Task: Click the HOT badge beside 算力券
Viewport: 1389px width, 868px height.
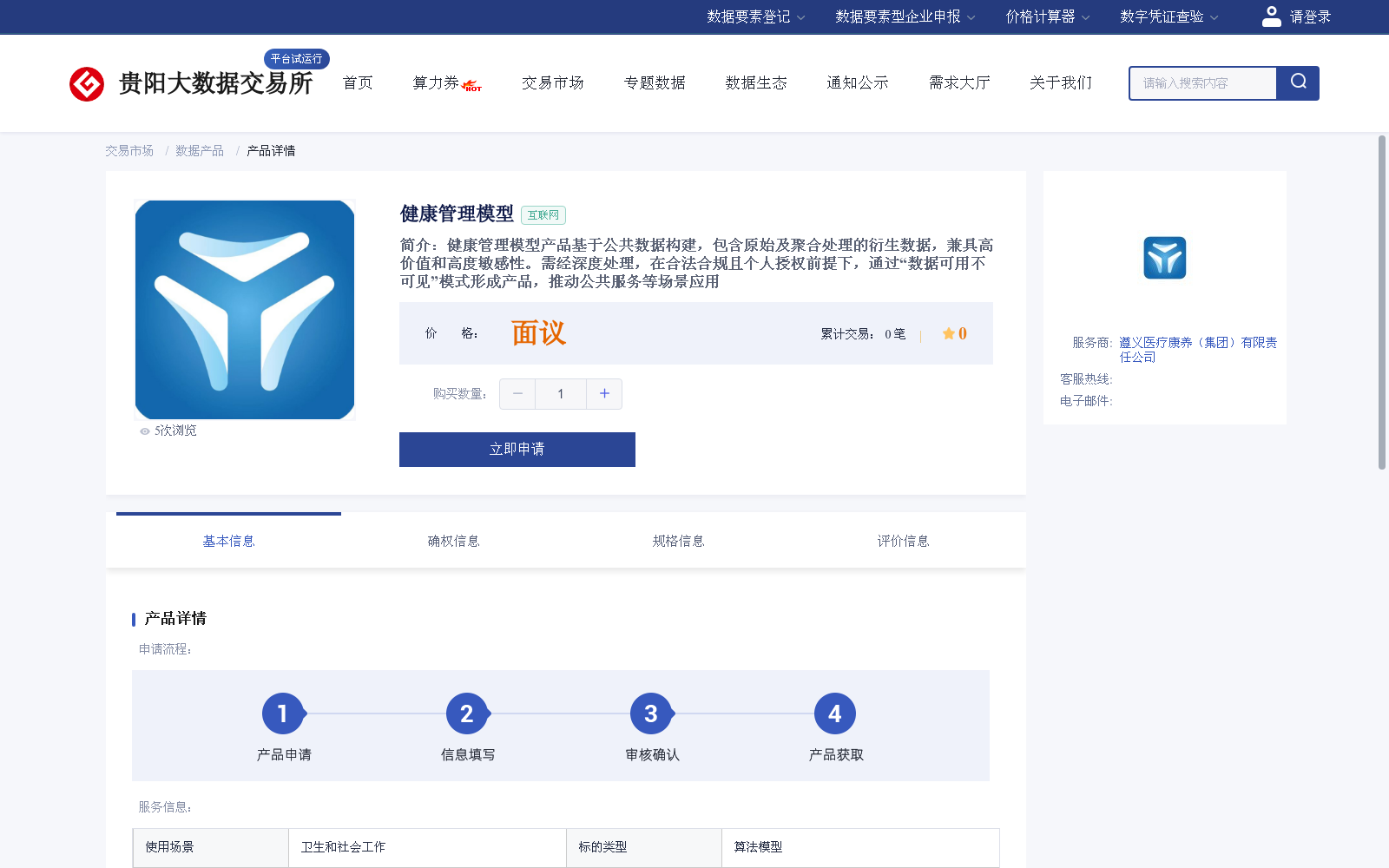Action: [472, 86]
